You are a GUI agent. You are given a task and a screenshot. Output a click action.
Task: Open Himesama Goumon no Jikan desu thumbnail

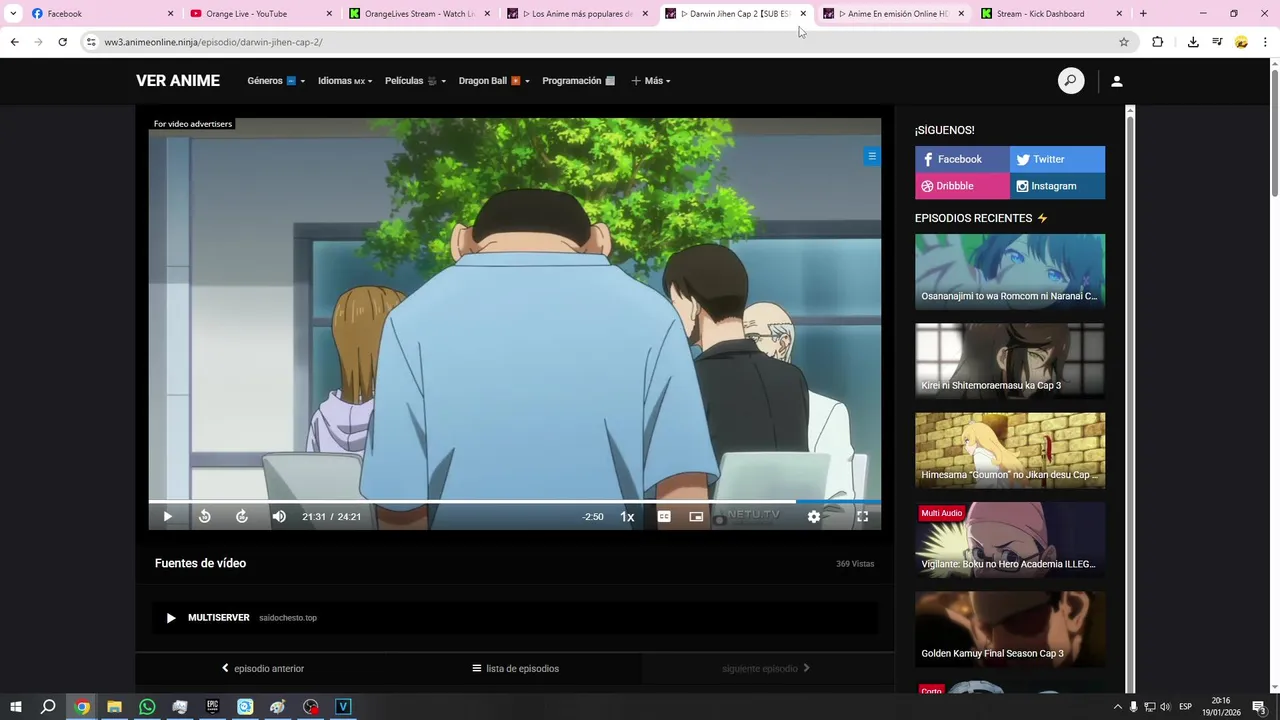1010,450
